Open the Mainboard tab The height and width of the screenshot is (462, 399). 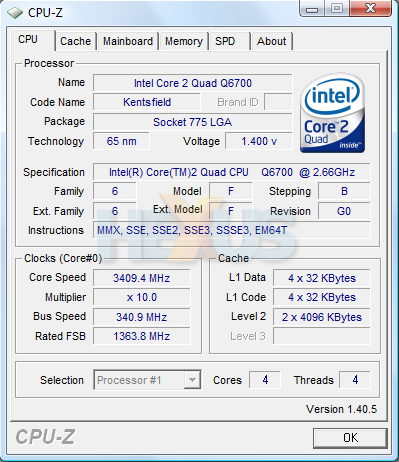coord(128,41)
